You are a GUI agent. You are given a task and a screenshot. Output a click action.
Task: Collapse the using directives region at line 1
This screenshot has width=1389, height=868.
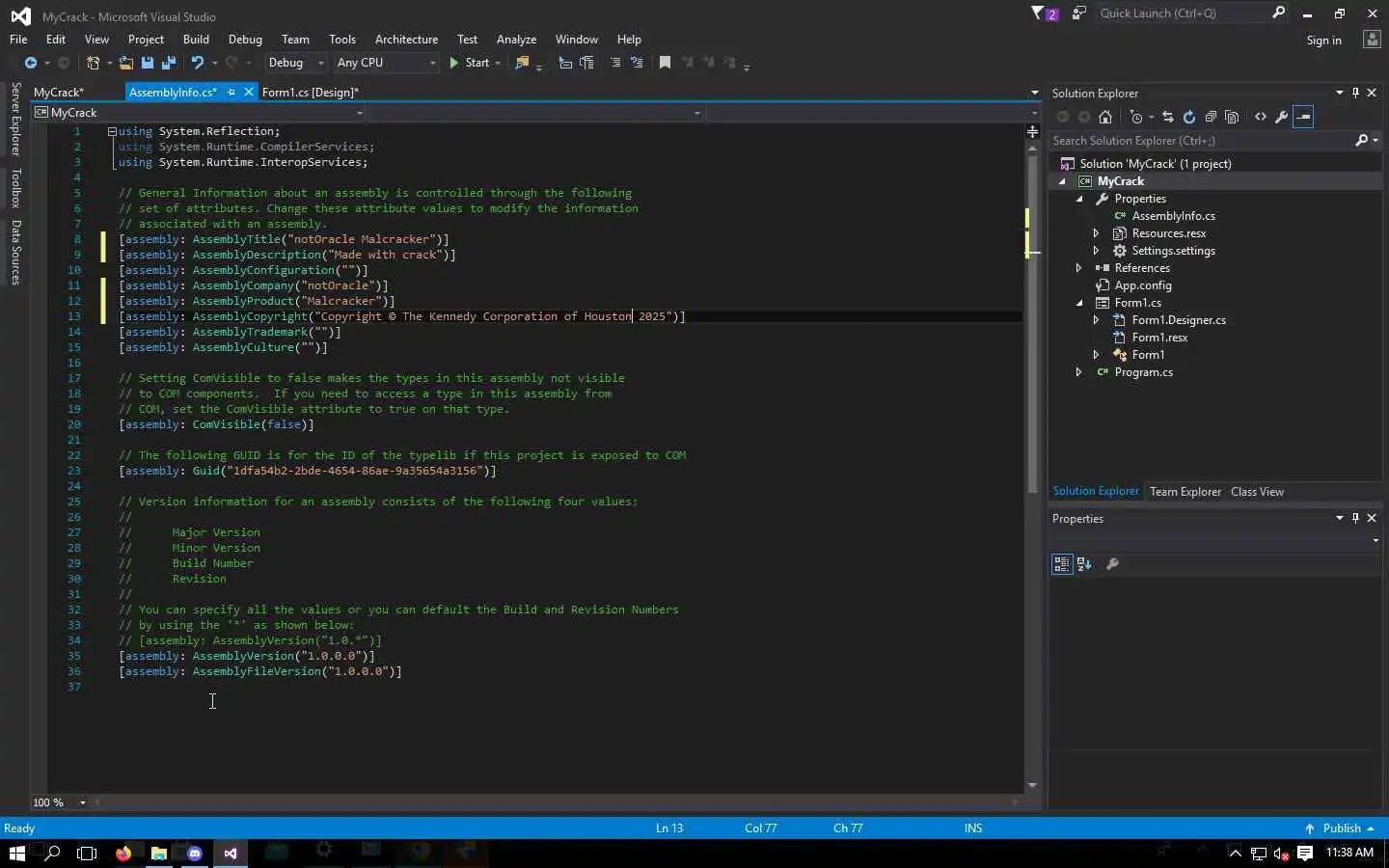point(112,131)
